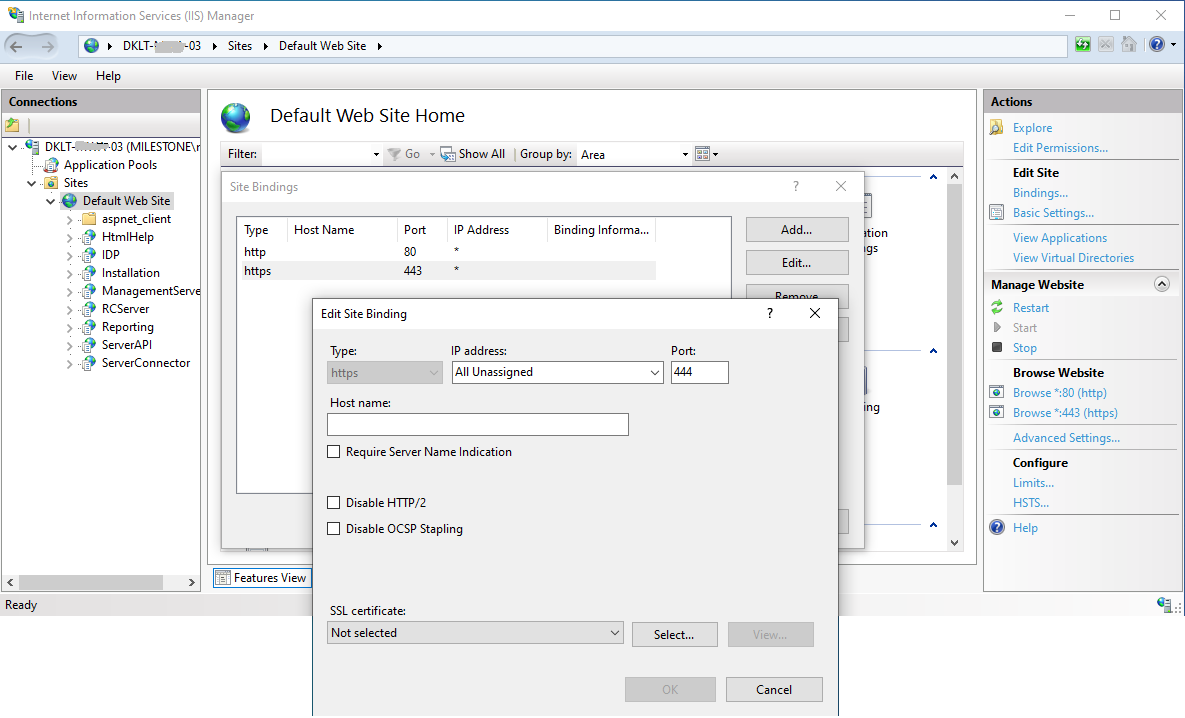
Task: Select Application Pools icon in tree
Action: pyautogui.click(x=51, y=165)
